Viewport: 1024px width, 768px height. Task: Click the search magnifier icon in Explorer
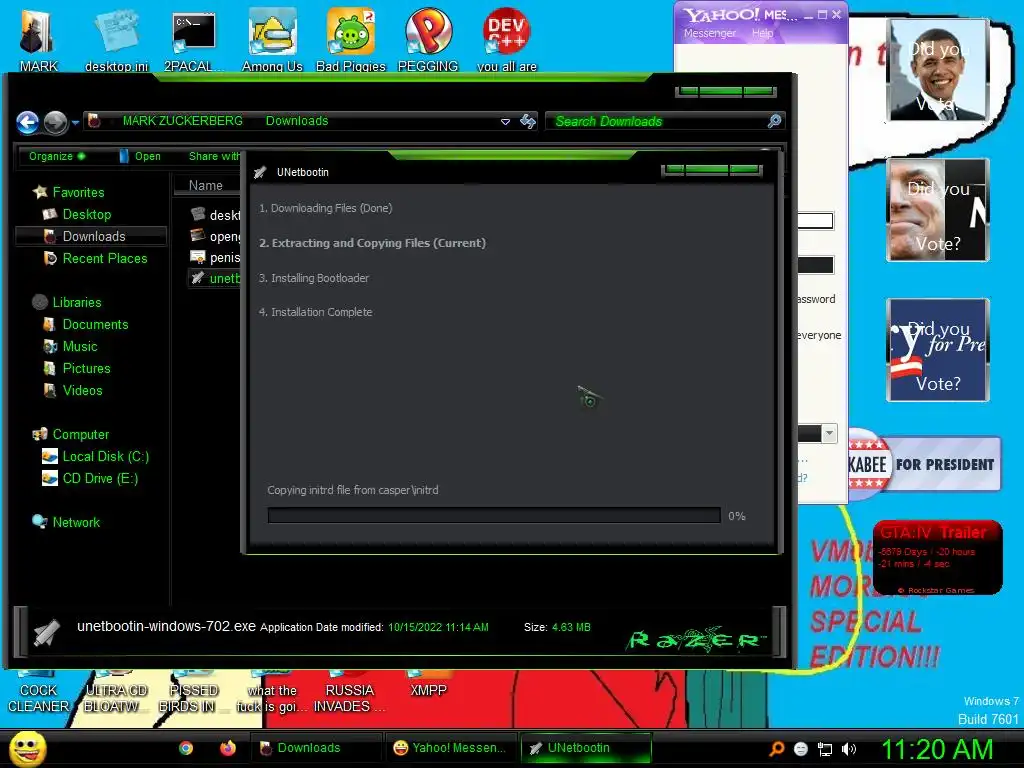775,121
